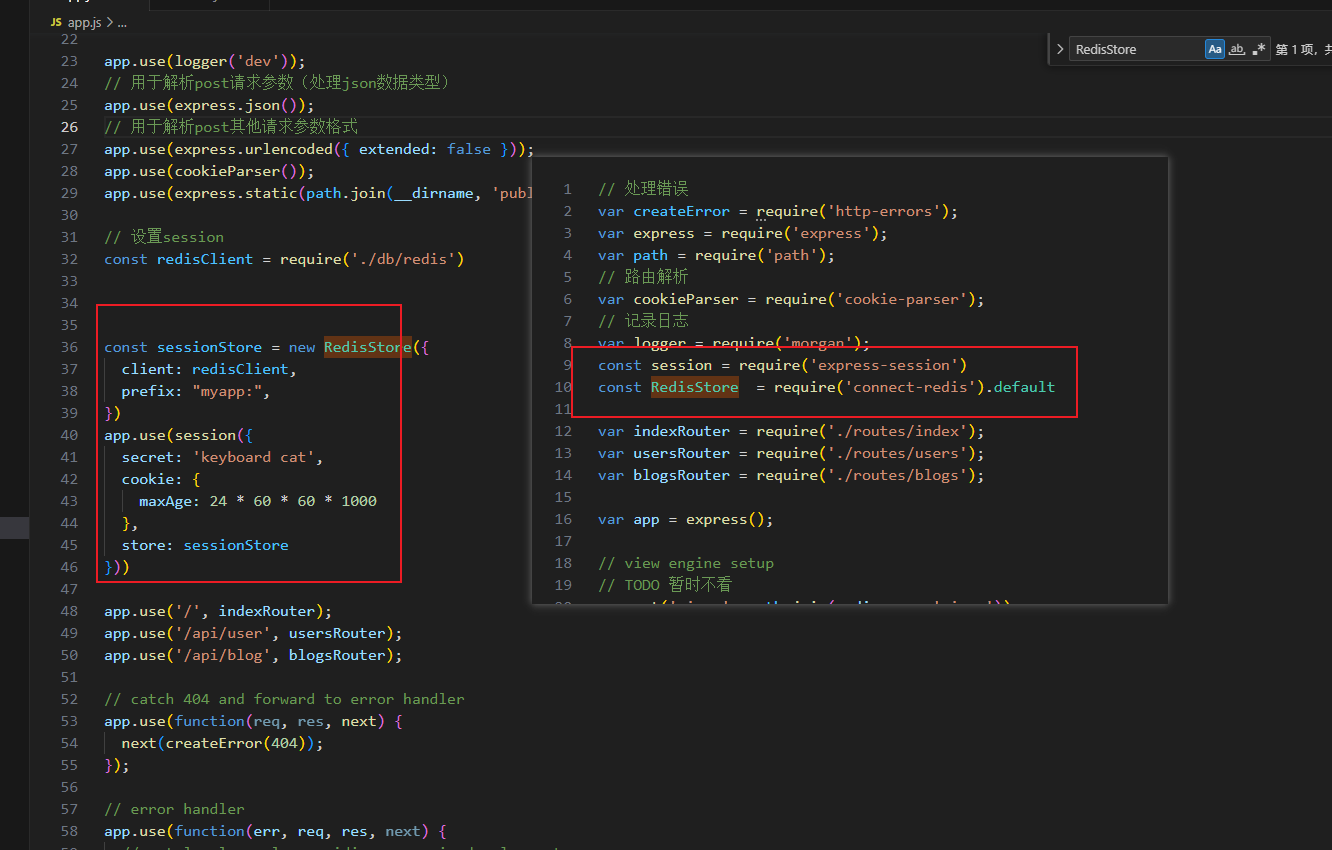Click line number 53 in the gutter
This screenshot has height=850, width=1332.
[69, 721]
